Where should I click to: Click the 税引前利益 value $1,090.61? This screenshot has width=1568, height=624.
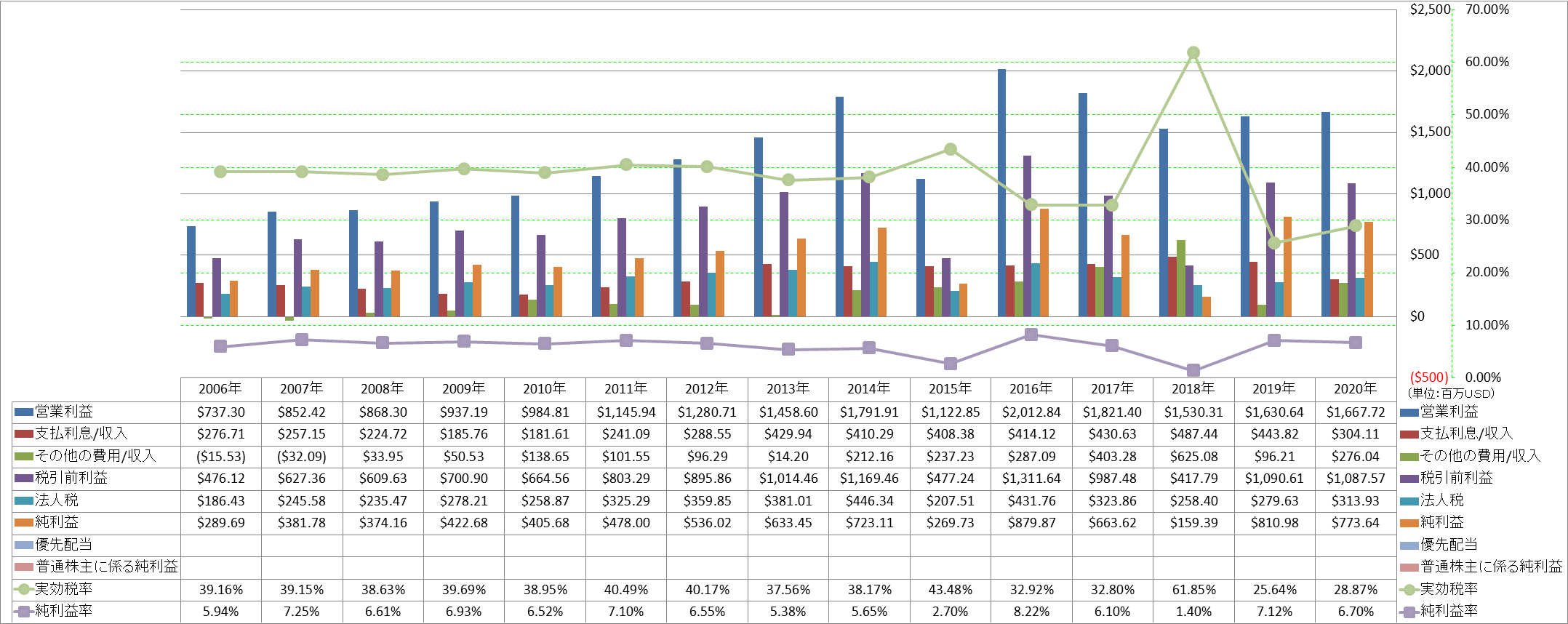[x=1274, y=479]
